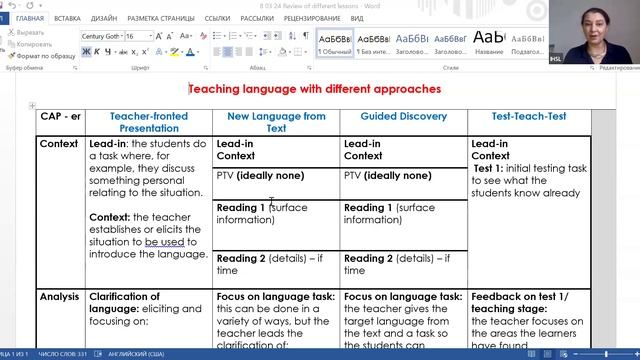The height and width of the screenshot is (360, 640).
Task: Decrease paragraph indent
Action: pyautogui.click(x=267, y=36)
